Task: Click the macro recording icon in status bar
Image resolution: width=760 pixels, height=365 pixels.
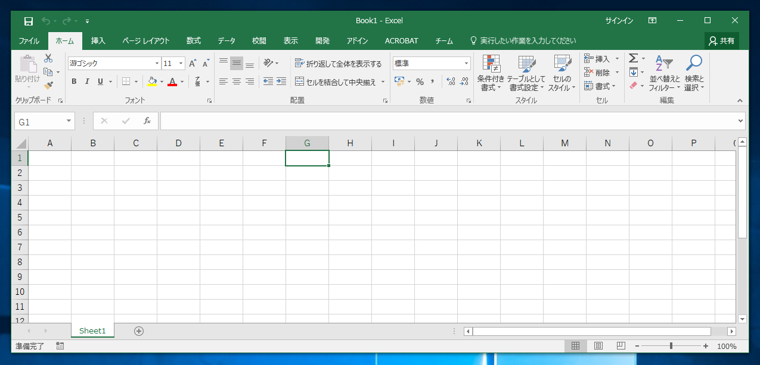Action: click(x=60, y=346)
